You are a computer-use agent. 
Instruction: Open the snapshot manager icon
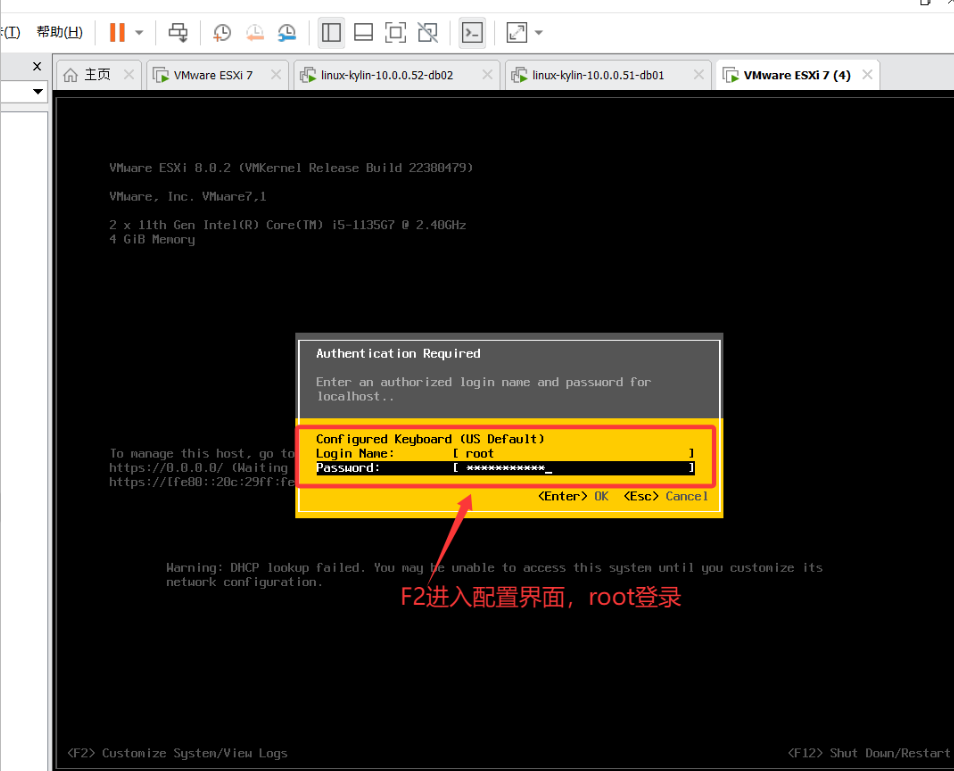pyautogui.click(x=287, y=32)
